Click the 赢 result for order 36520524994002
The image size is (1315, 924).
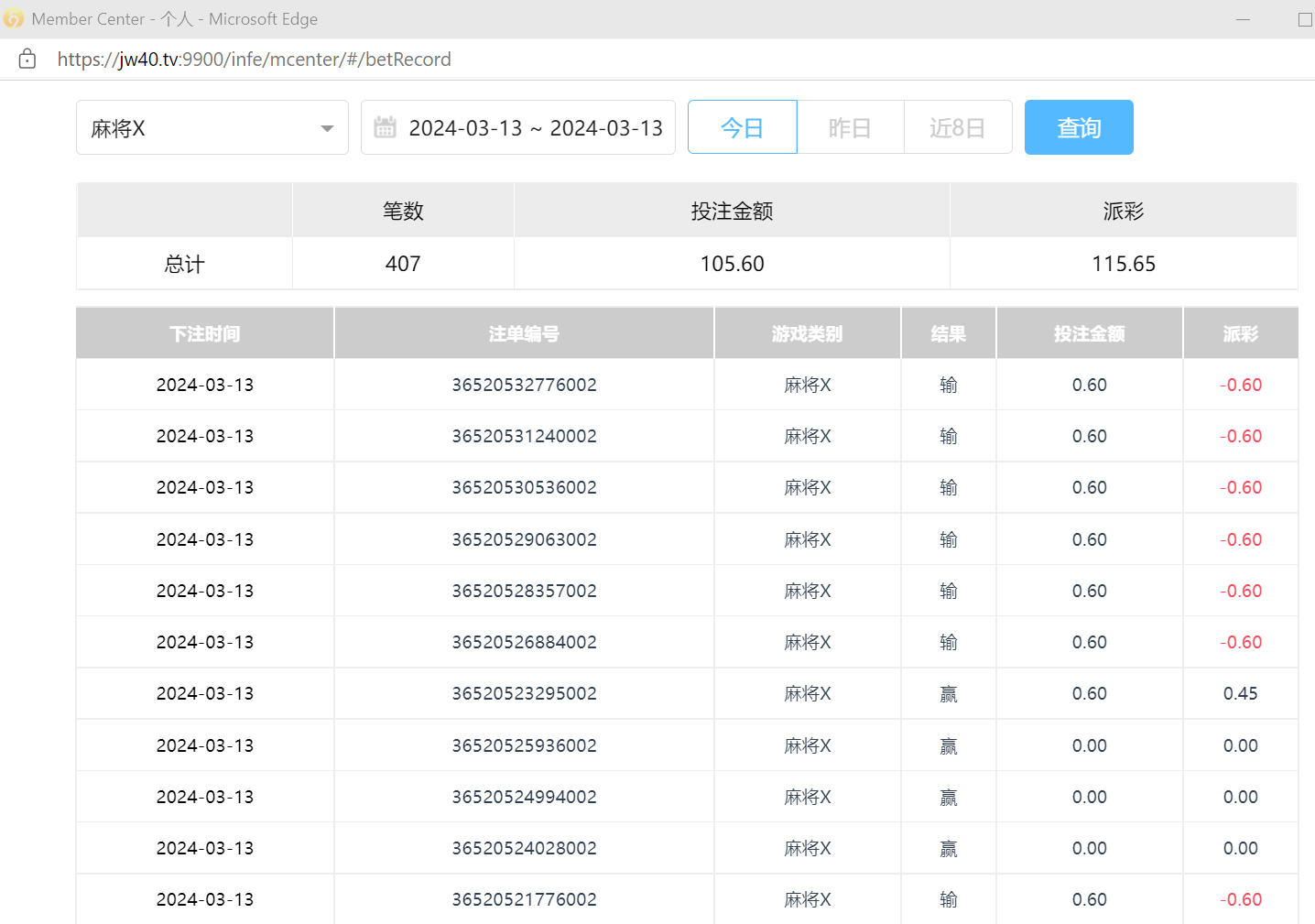[949, 797]
